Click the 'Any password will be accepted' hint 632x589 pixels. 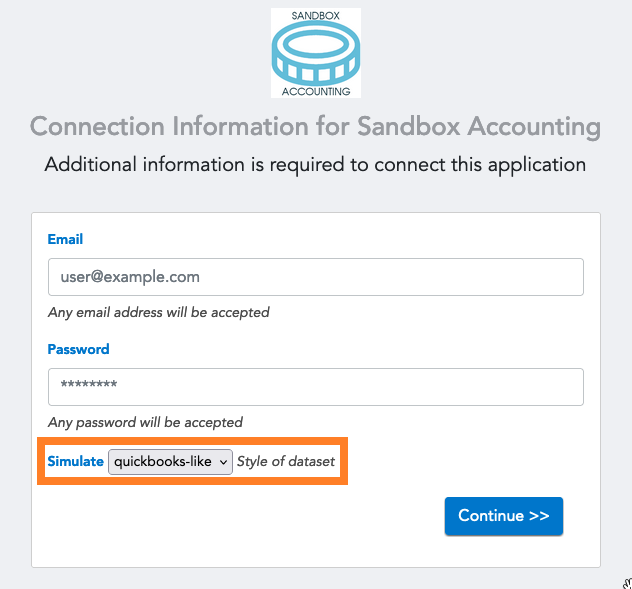145,422
